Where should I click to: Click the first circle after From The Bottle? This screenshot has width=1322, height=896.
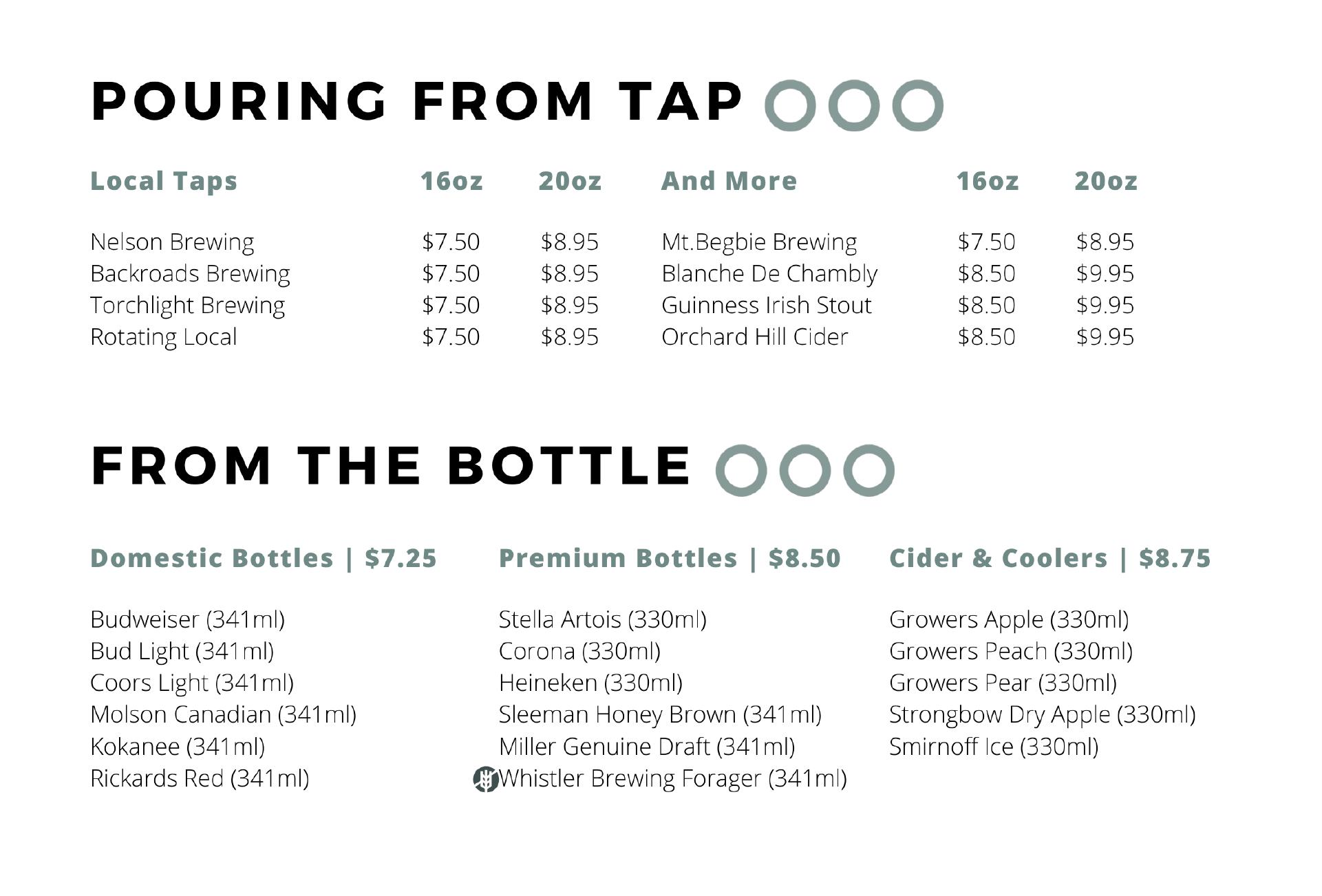[x=741, y=470]
